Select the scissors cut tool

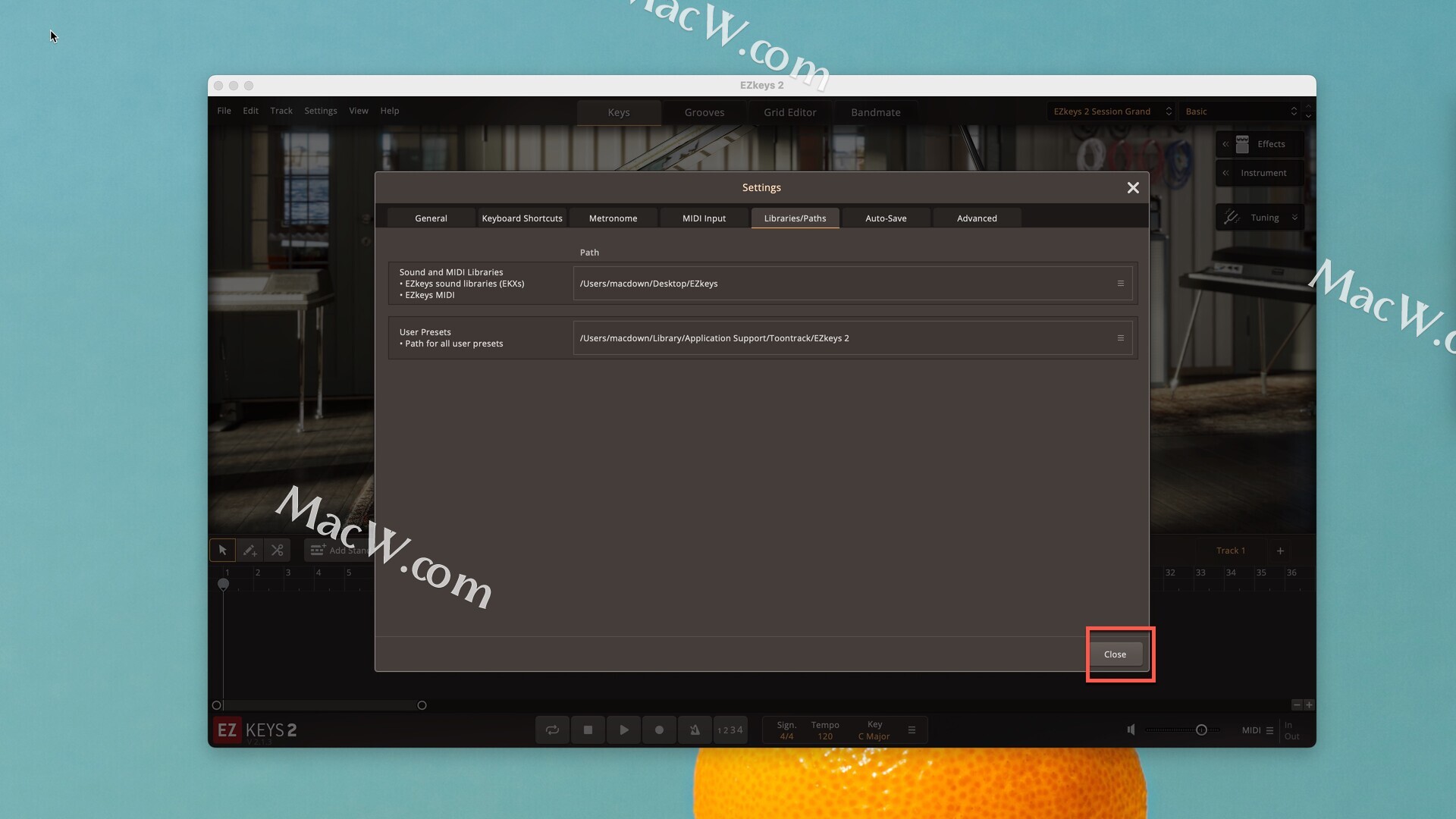click(277, 551)
